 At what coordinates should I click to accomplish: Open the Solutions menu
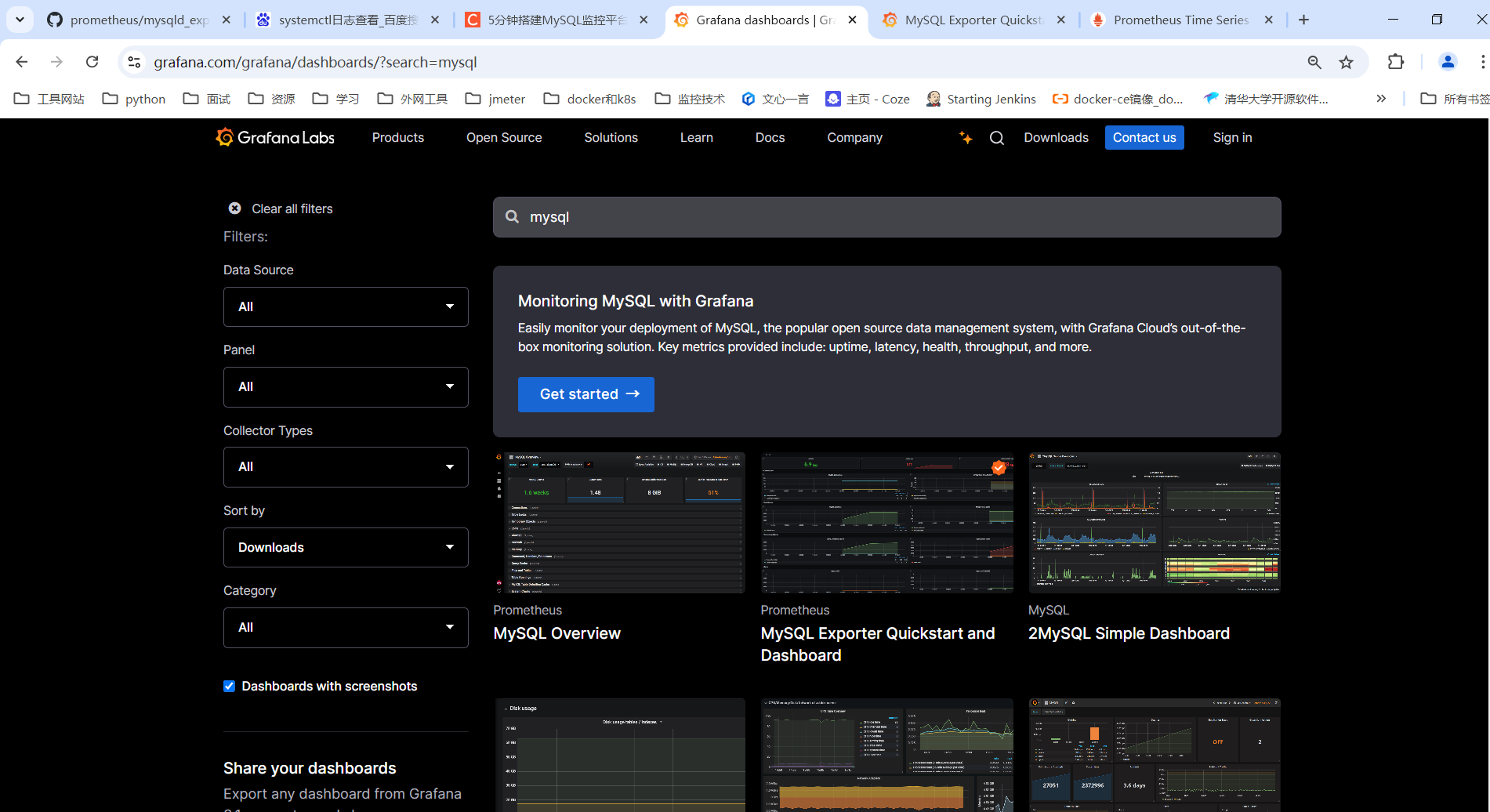coord(611,138)
